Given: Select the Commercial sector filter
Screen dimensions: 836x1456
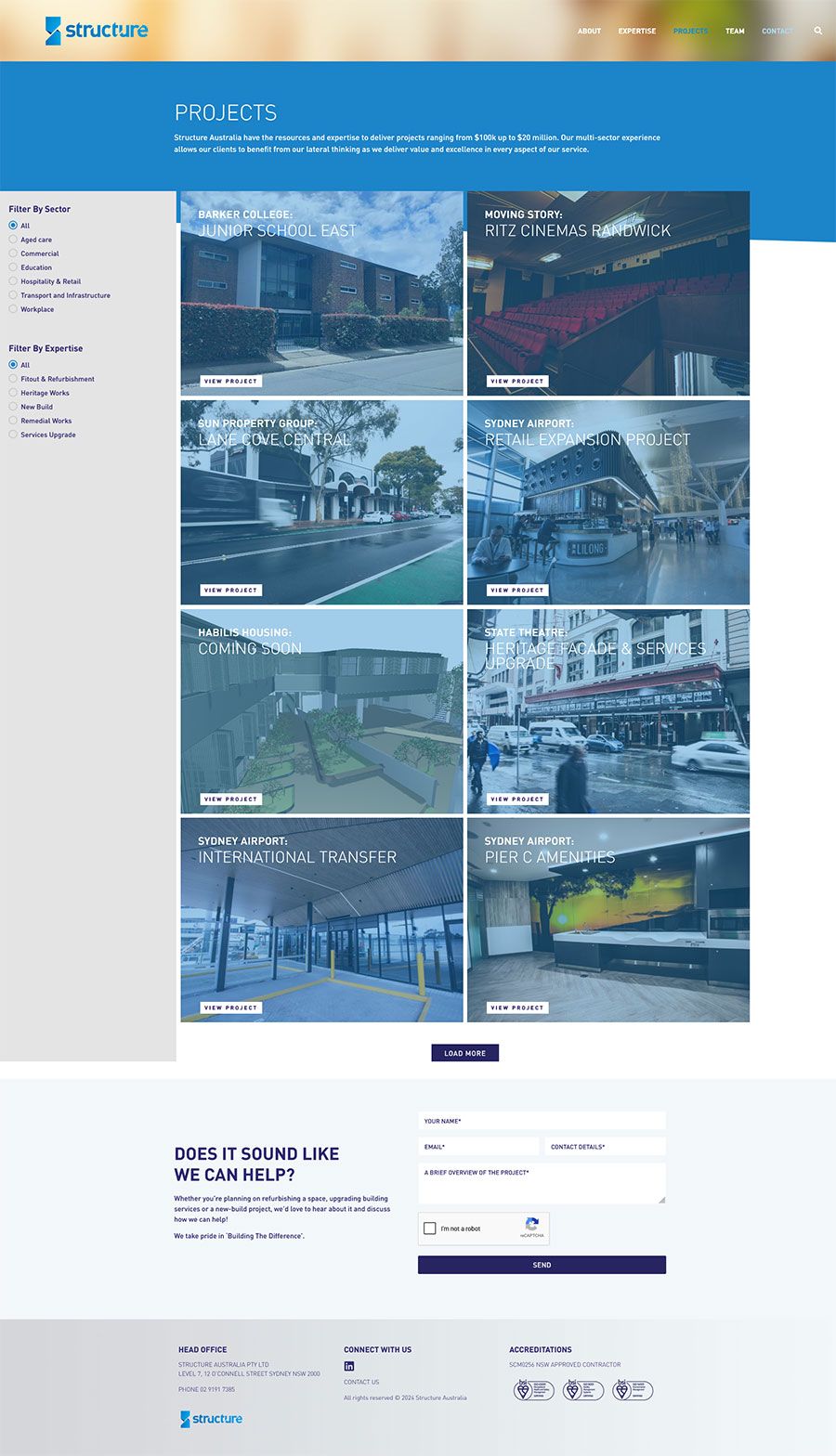Looking at the screenshot, I should click(x=13, y=253).
